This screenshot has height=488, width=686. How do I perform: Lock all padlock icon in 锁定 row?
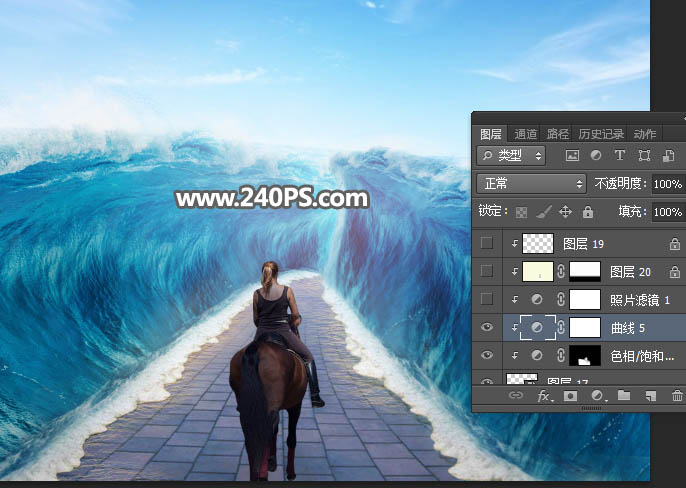coord(588,212)
